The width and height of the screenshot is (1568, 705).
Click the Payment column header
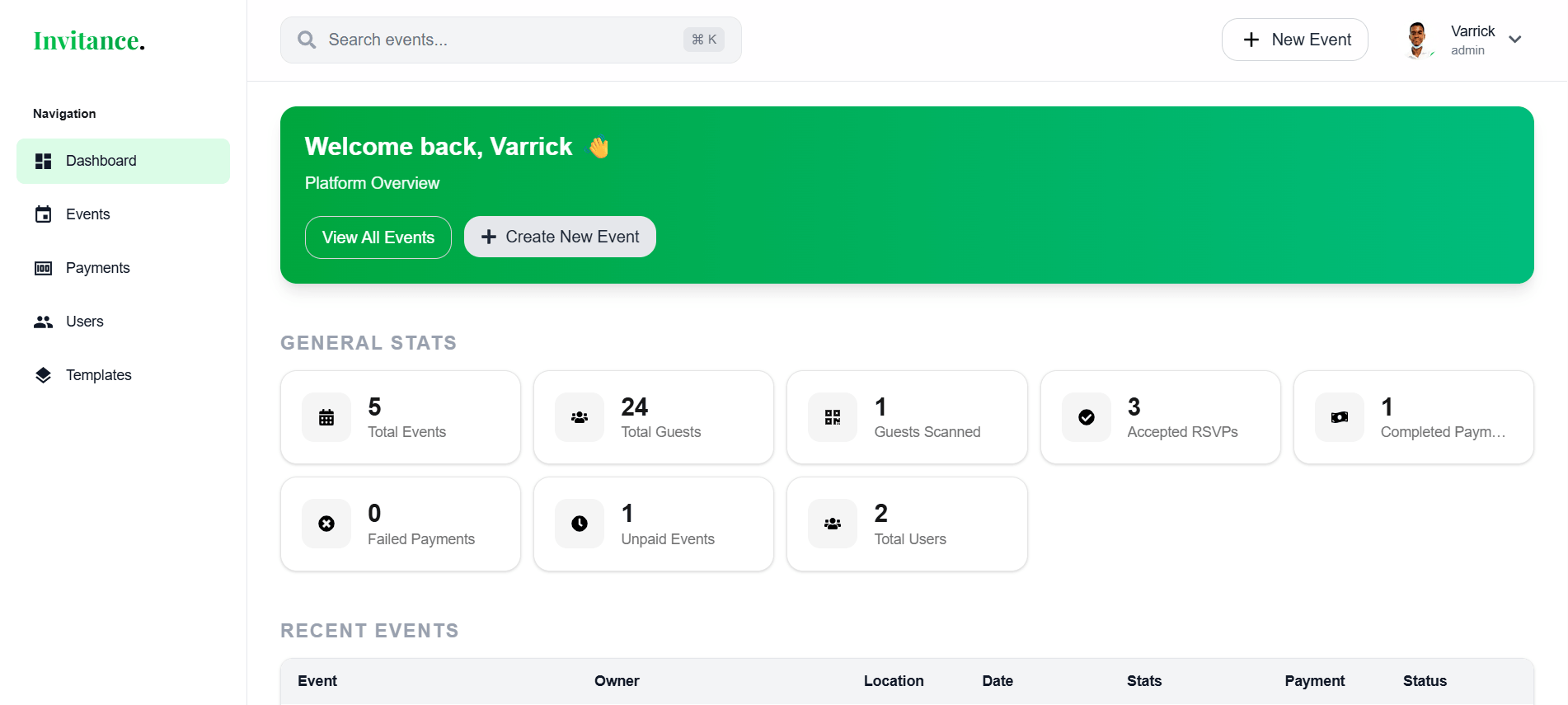(x=1314, y=681)
